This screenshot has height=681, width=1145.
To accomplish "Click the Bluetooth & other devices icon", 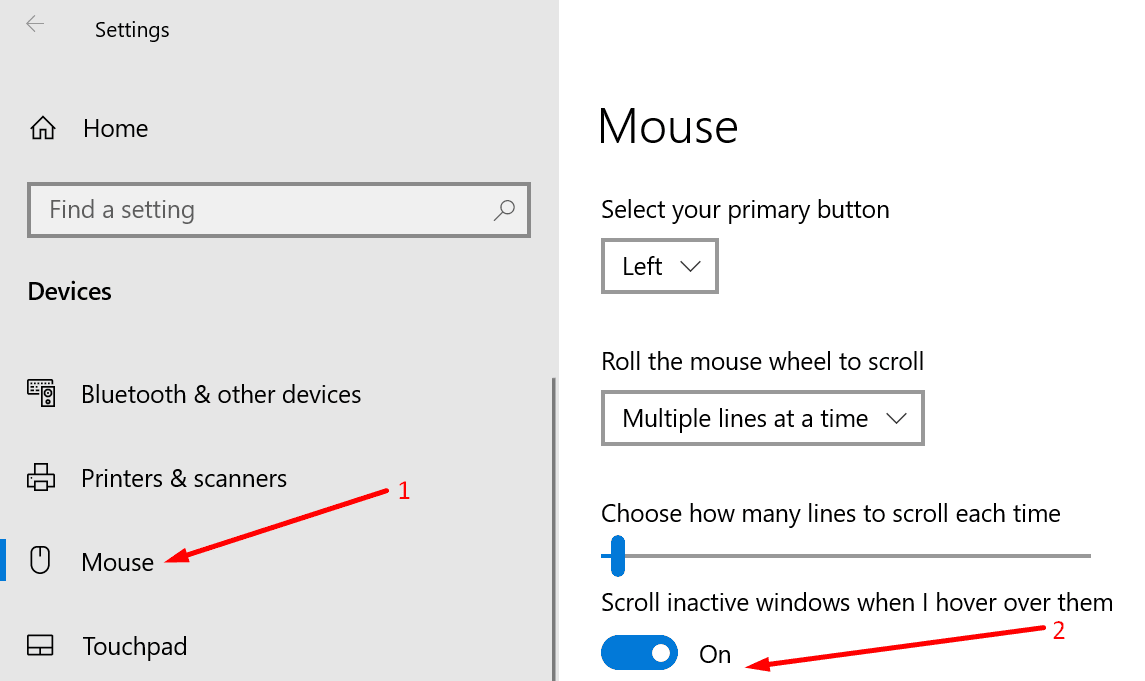I will click(x=41, y=393).
